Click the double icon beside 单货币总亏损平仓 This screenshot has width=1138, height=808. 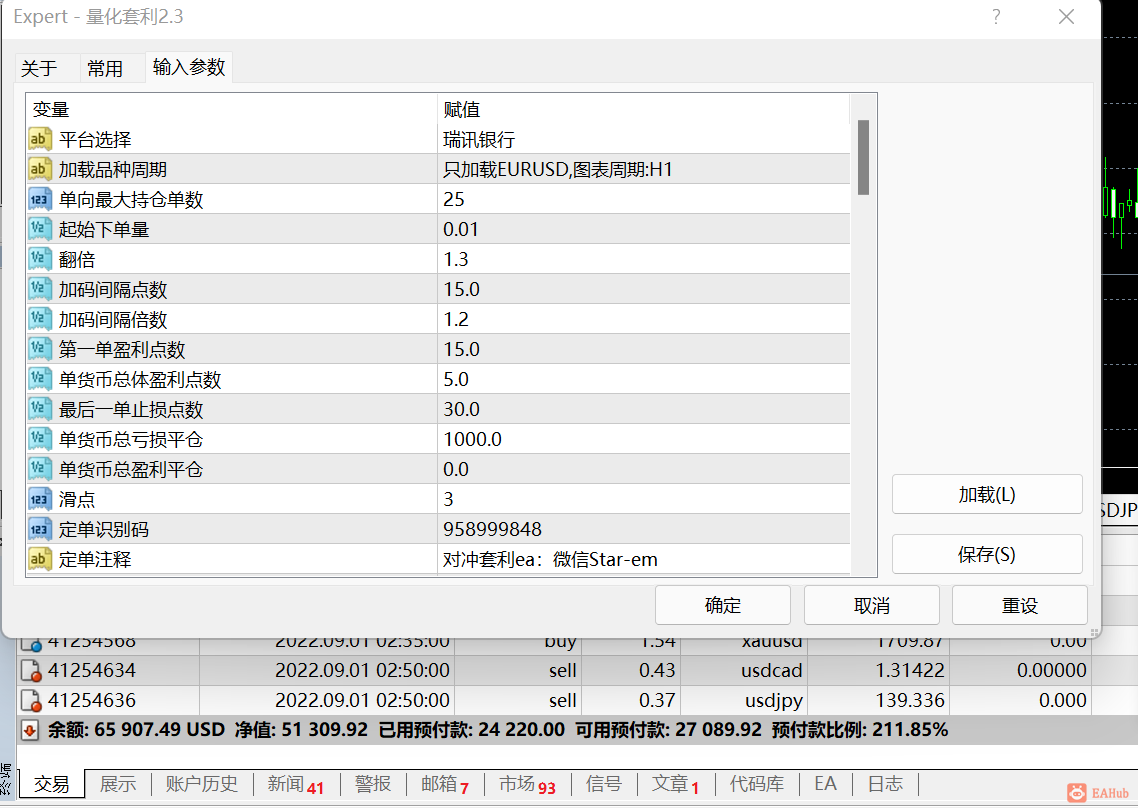pos(40,439)
